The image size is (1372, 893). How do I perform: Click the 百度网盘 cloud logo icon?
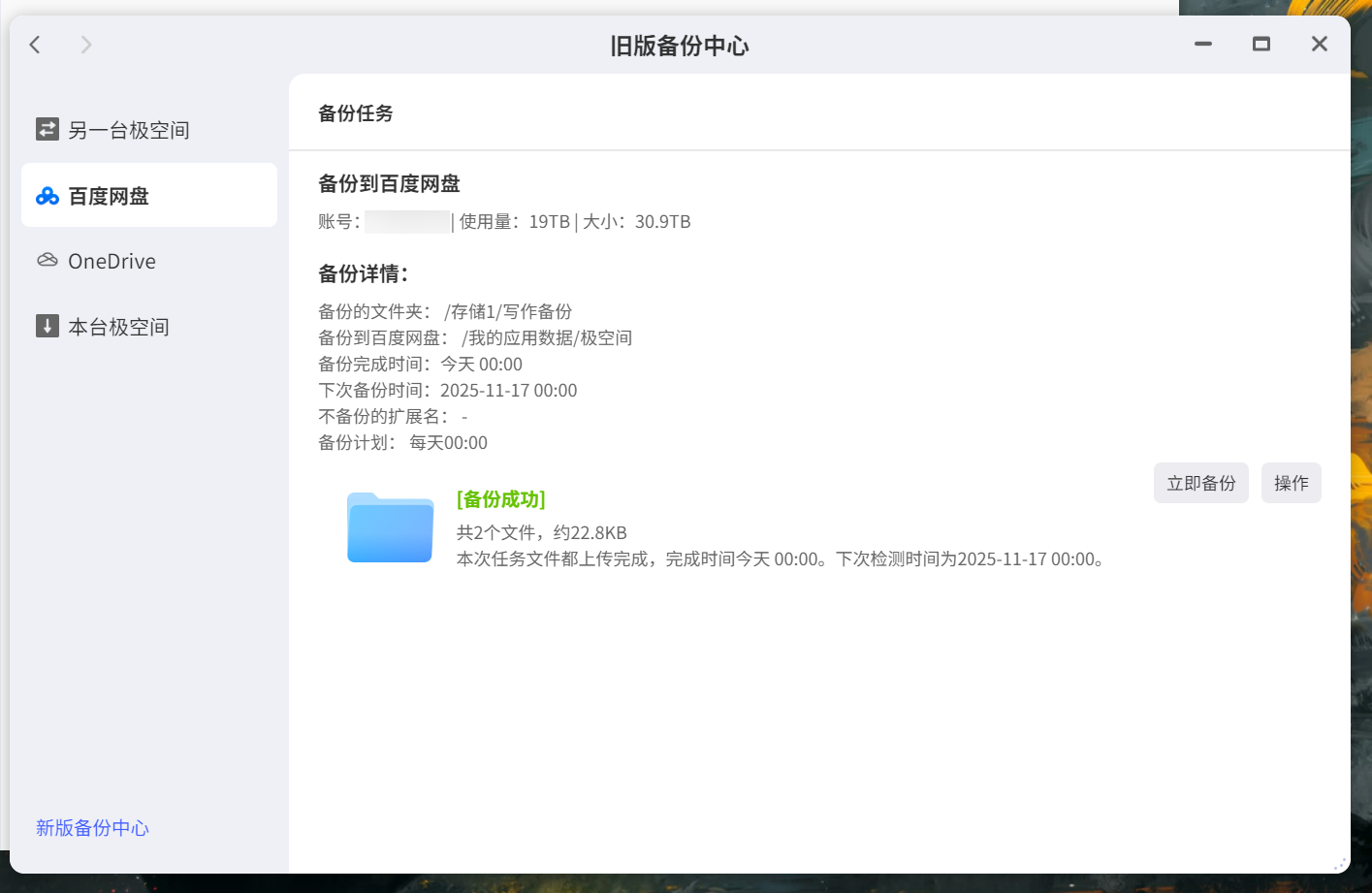tap(48, 196)
